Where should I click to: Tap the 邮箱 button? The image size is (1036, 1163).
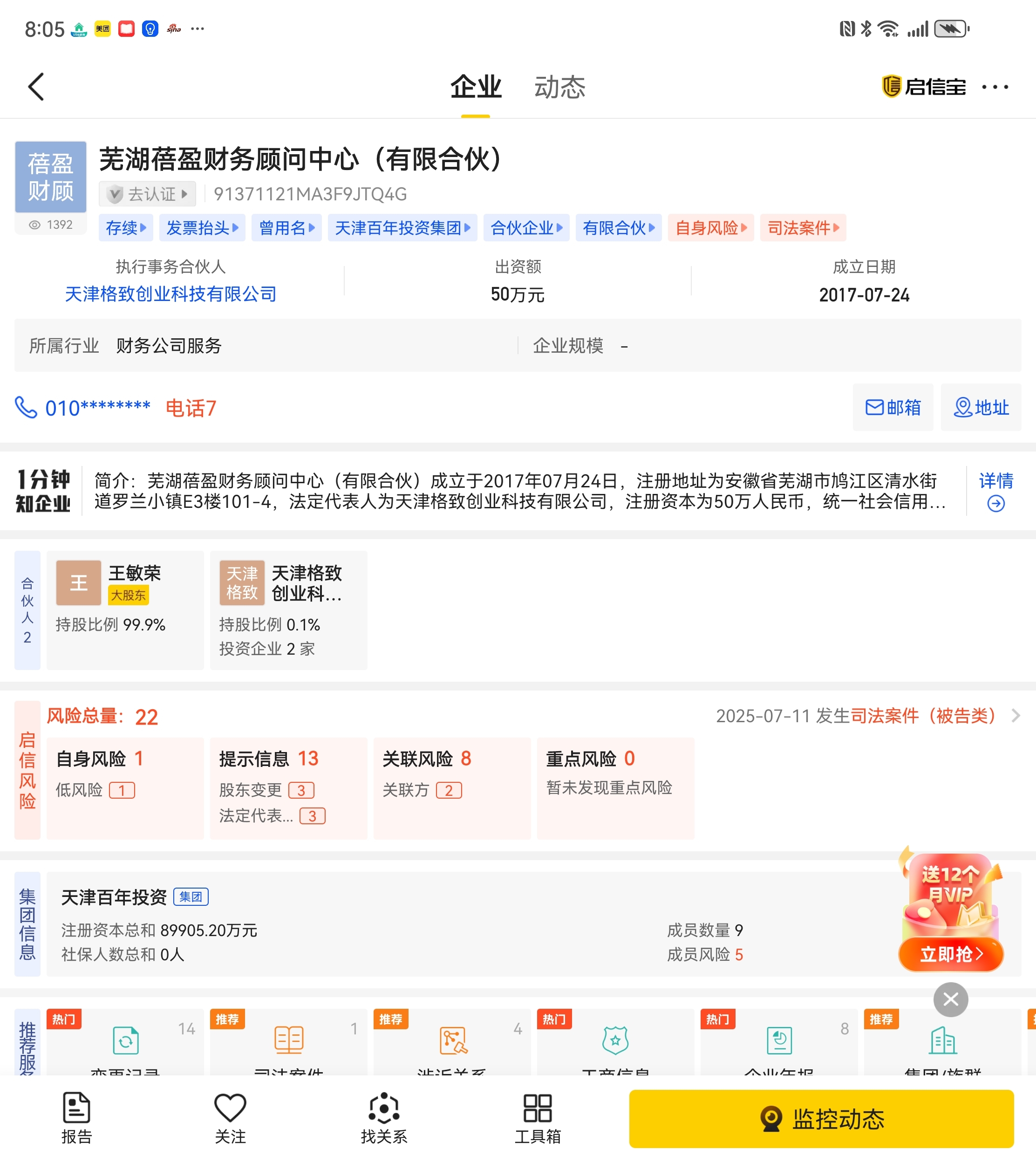[893, 408]
